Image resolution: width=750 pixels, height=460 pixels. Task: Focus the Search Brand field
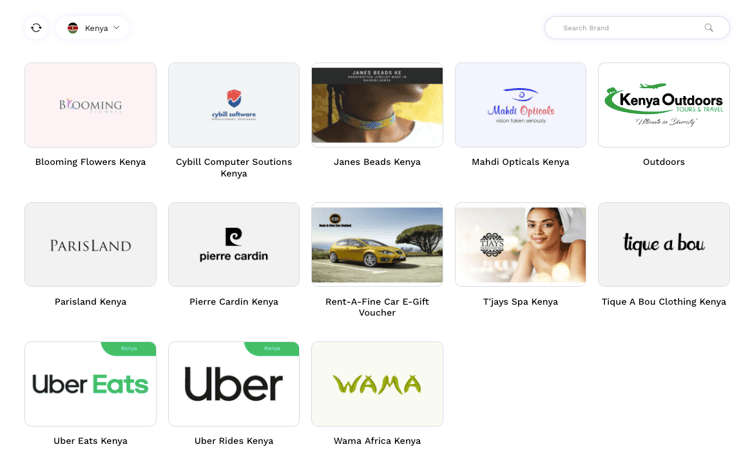pyautogui.click(x=637, y=28)
